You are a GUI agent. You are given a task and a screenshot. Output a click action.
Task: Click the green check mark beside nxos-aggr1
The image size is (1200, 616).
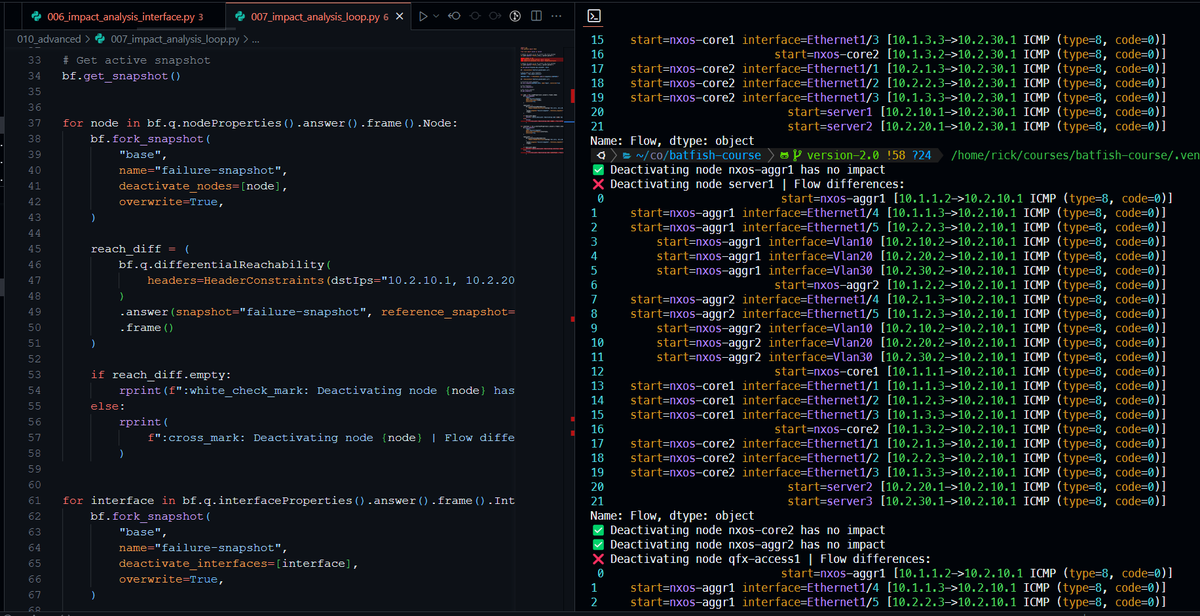pyautogui.click(x=597, y=170)
